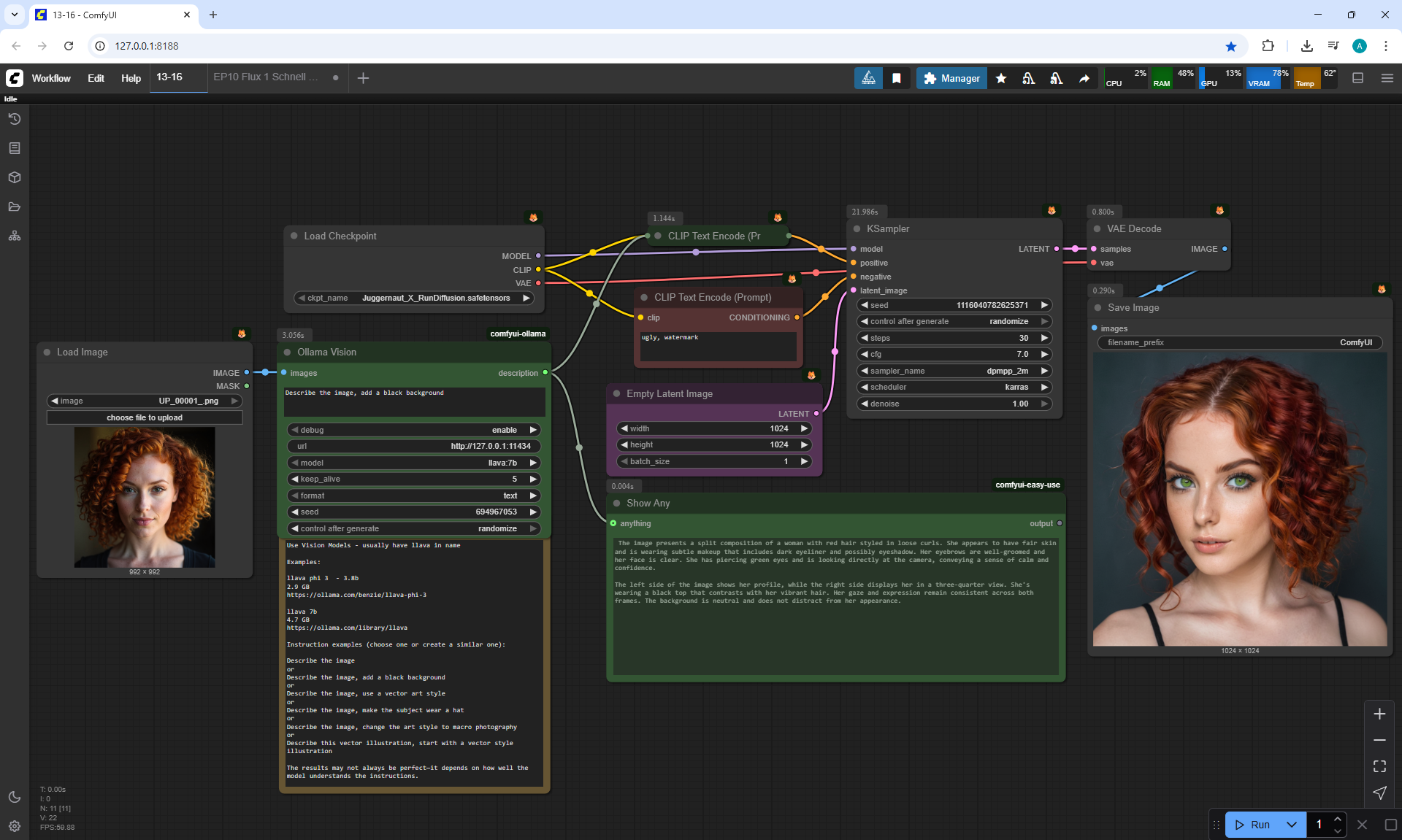
Task: Open the Workflow menu
Action: point(51,78)
